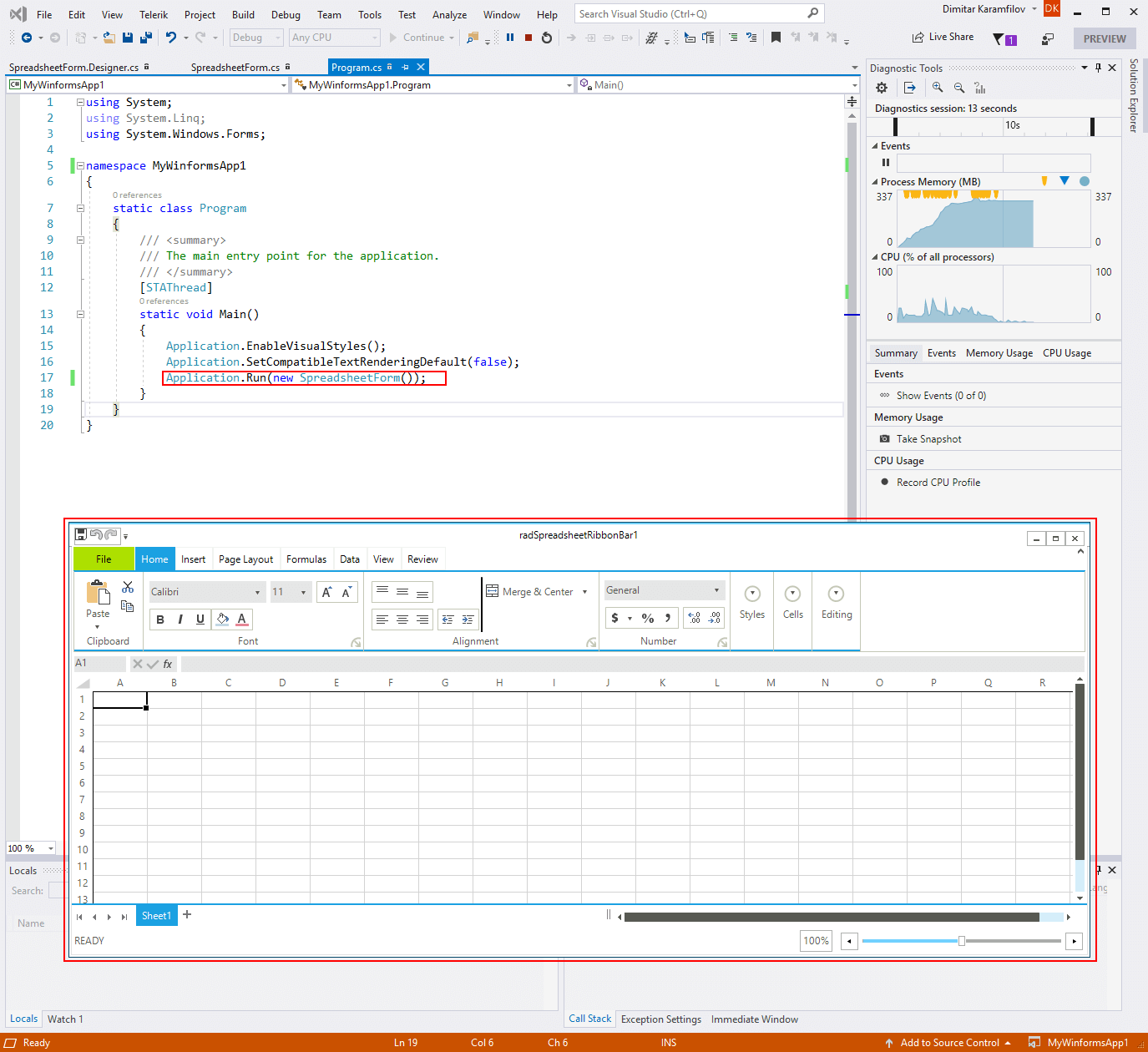Expand the Merge & Center dropdown arrow
The width and height of the screenshot is (1148, 1052).
[584, 592]
